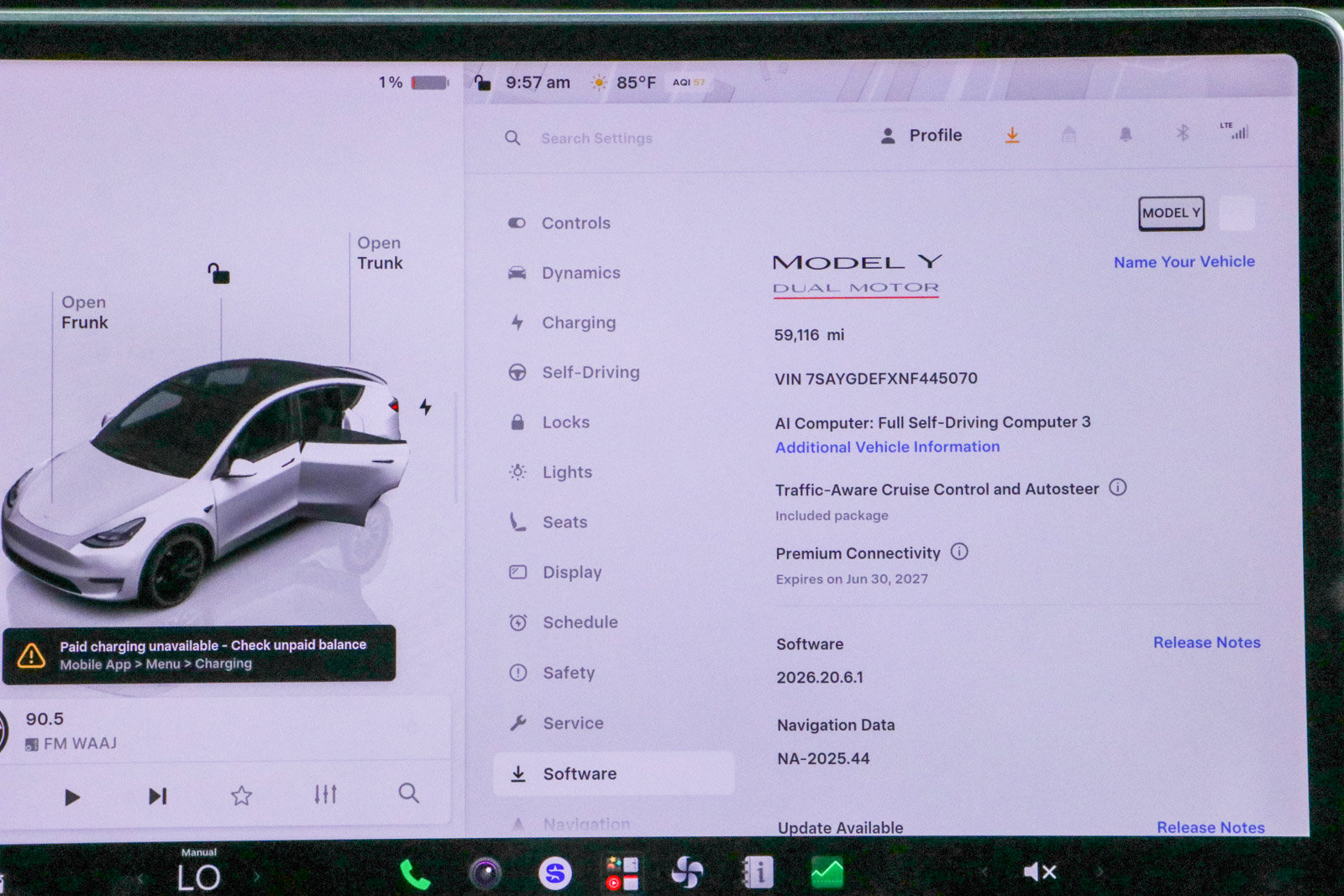Screen dimensions: 1344x896
Task: Skip to next radio station
Action: click(x=157, y=796)
